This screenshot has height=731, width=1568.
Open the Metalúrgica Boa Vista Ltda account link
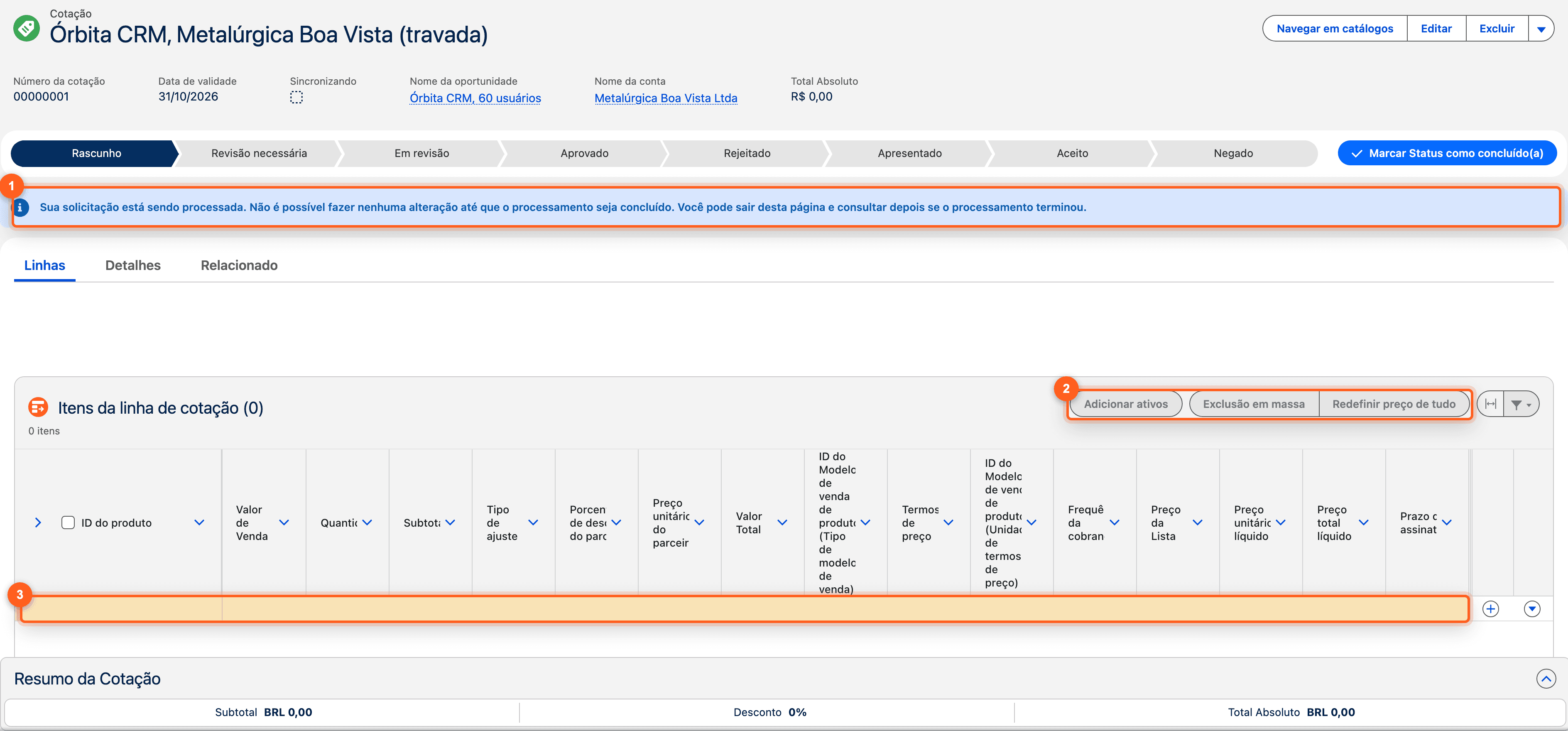pos(666,98)
